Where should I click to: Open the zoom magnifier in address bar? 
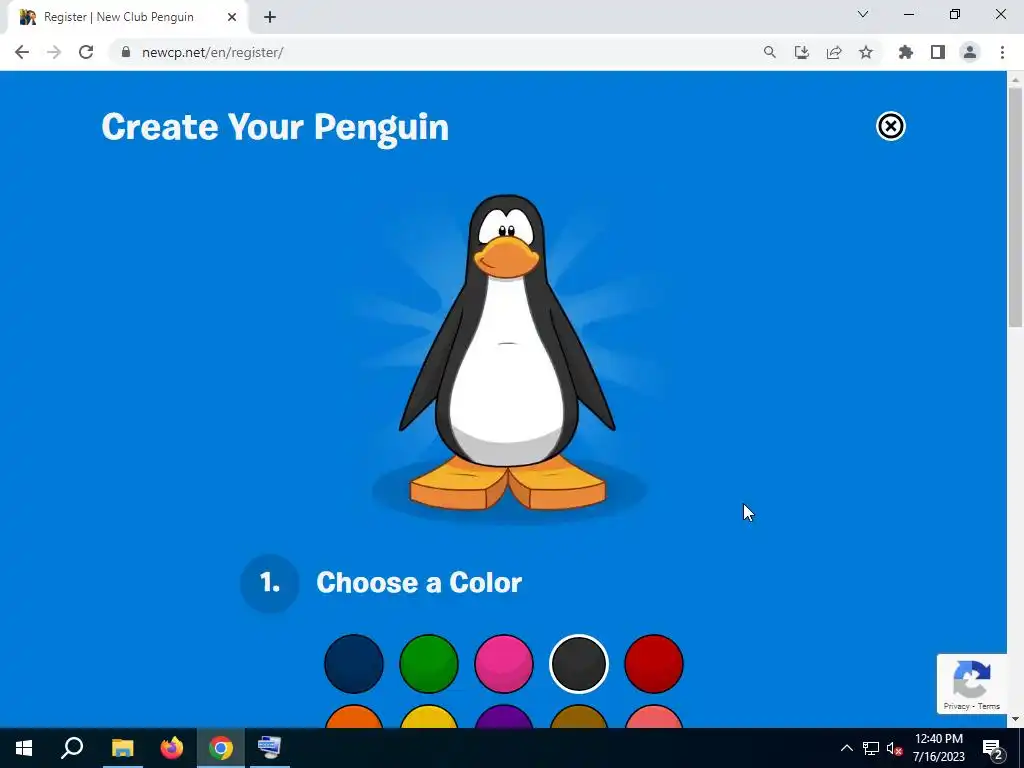[770, 52]
